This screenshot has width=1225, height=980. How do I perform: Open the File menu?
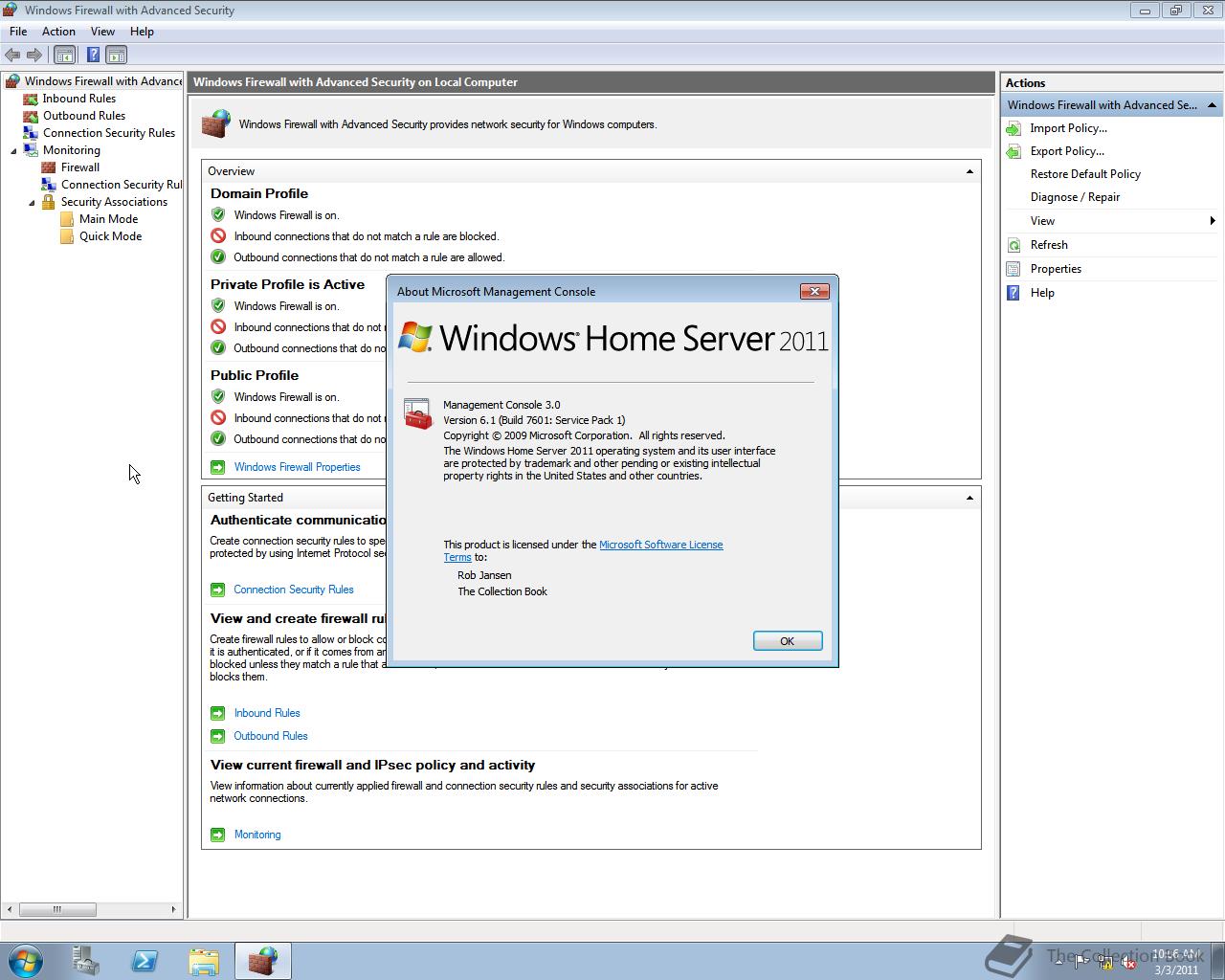coord(18,32)
